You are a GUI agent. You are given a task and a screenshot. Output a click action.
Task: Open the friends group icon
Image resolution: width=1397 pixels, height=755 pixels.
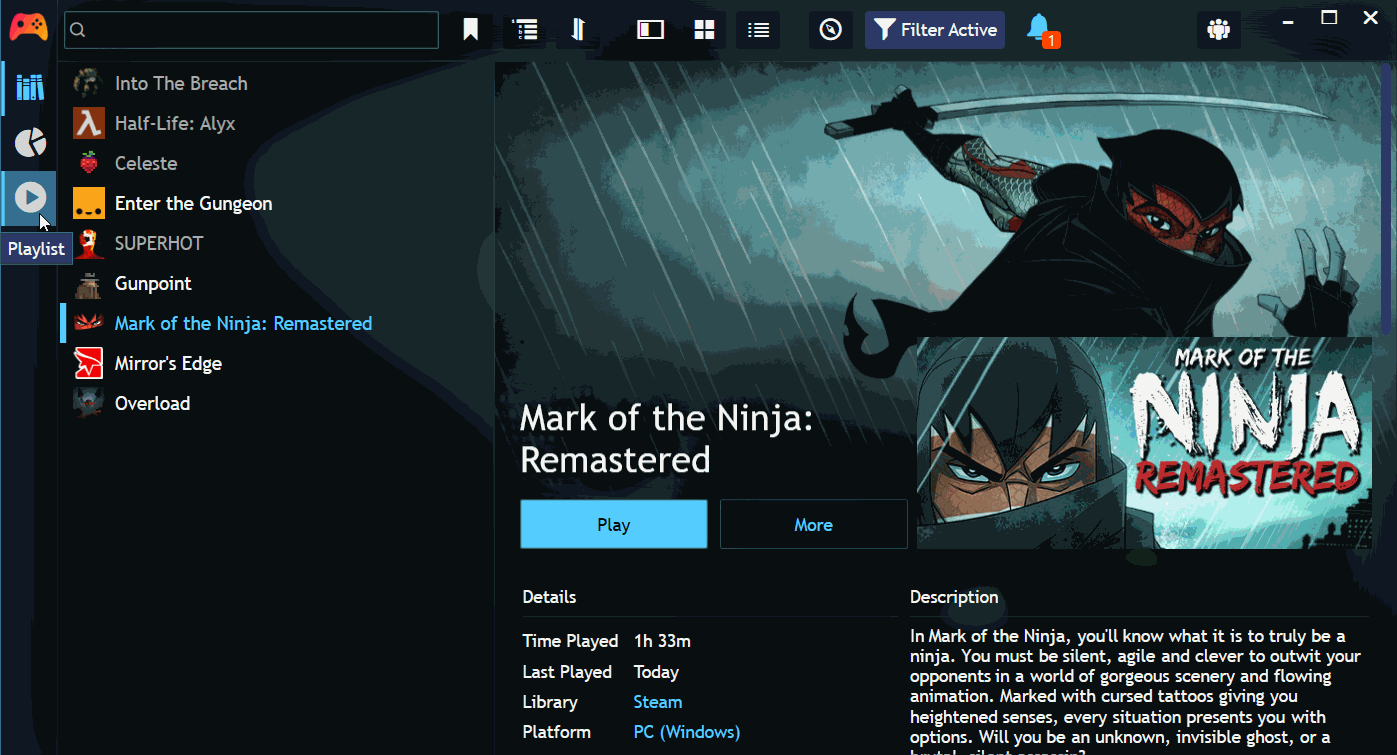(x=1218, y=30)
